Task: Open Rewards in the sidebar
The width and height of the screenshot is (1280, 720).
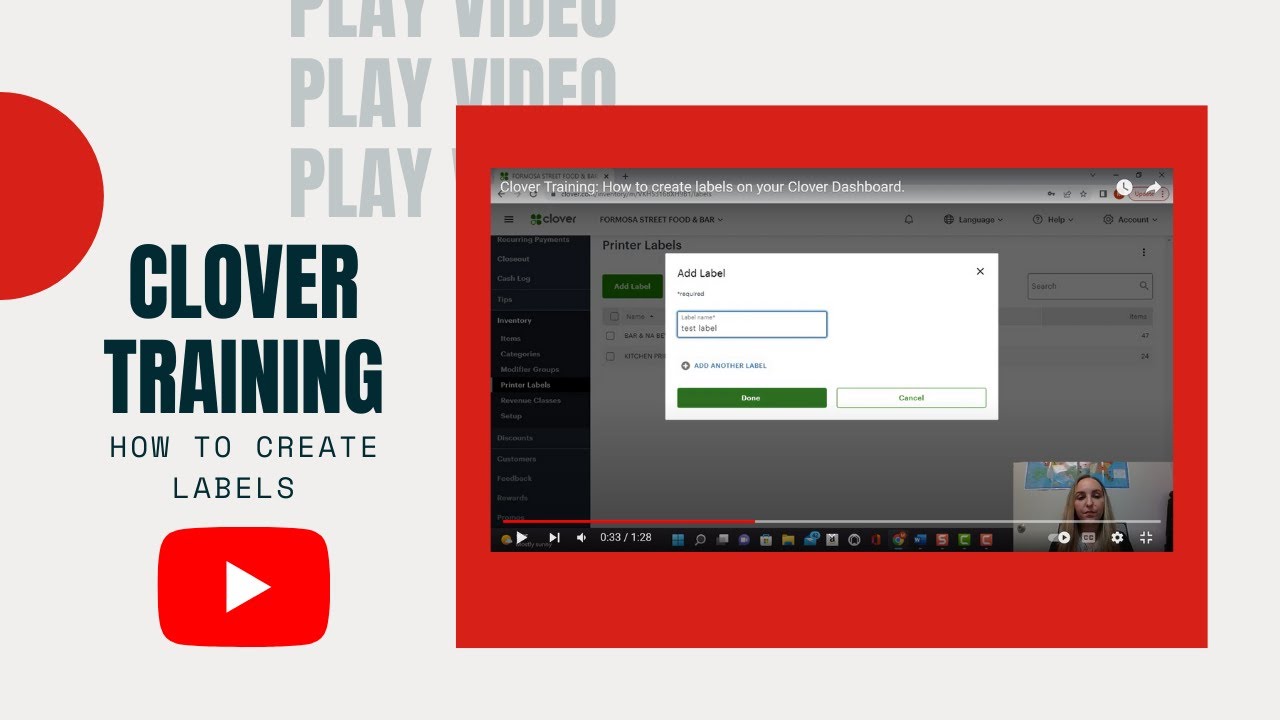Action: 512,498
